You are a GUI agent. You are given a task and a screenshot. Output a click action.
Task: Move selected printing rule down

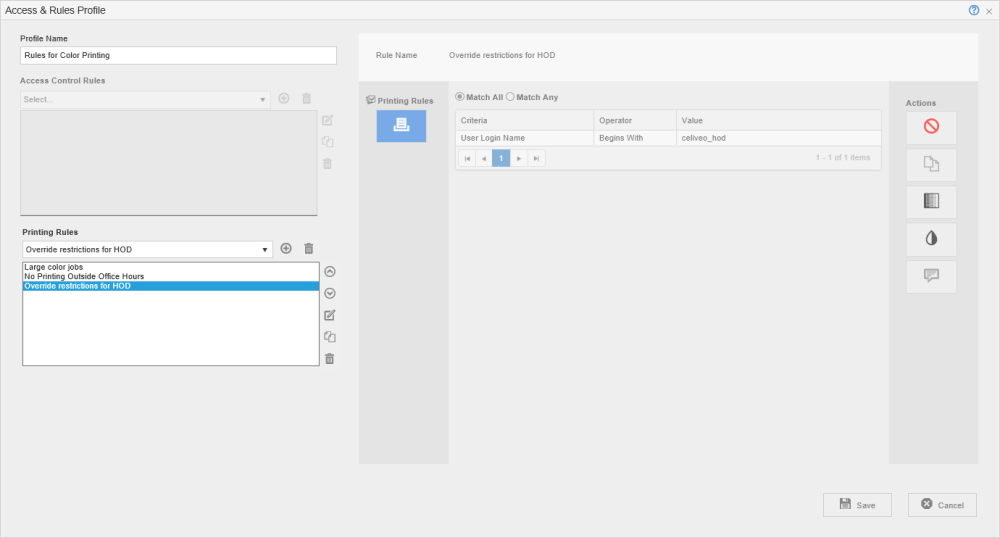(330, 293)
